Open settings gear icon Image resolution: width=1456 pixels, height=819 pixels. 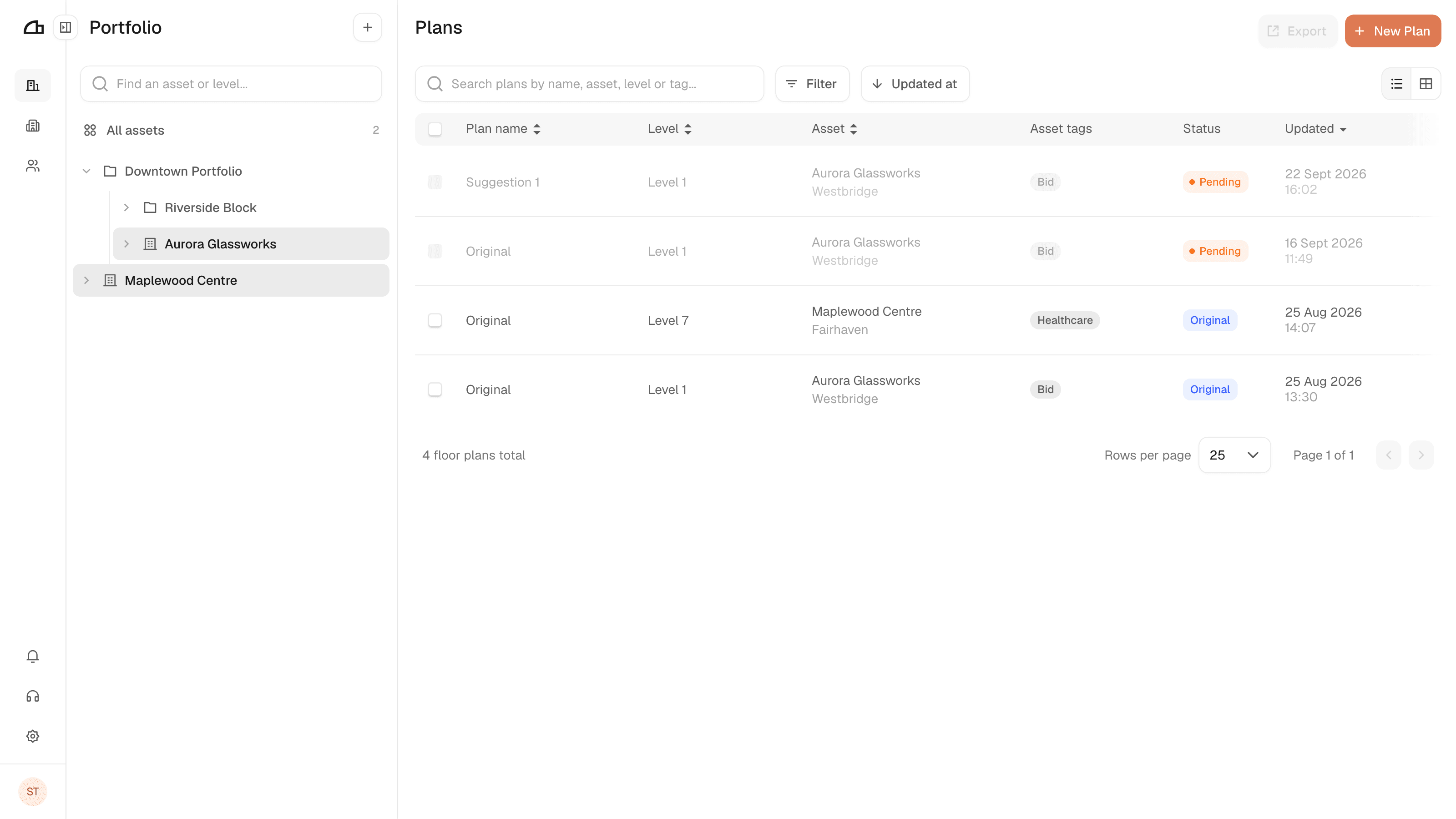point(33,737)
